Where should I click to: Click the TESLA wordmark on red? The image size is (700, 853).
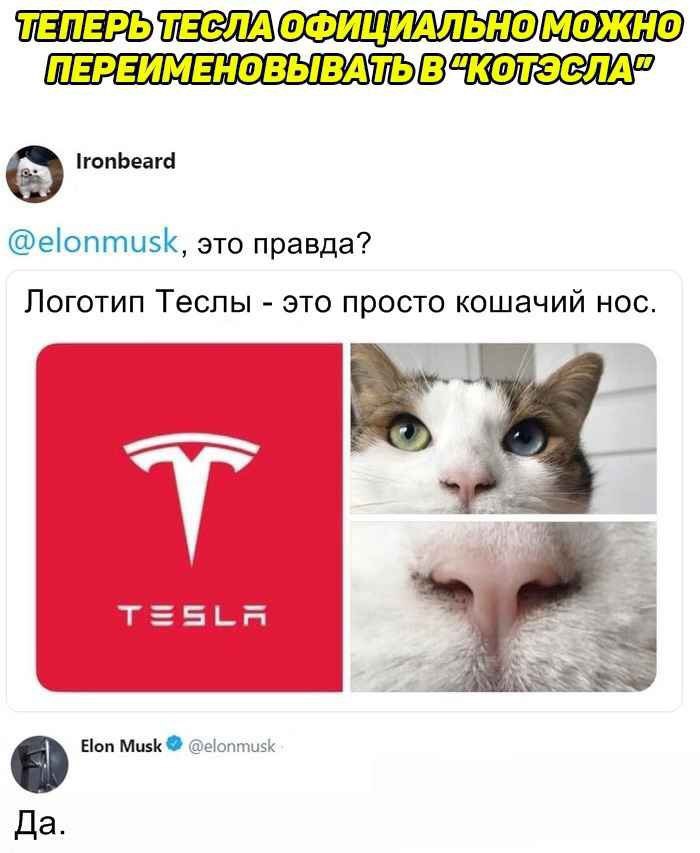(191, 617)
